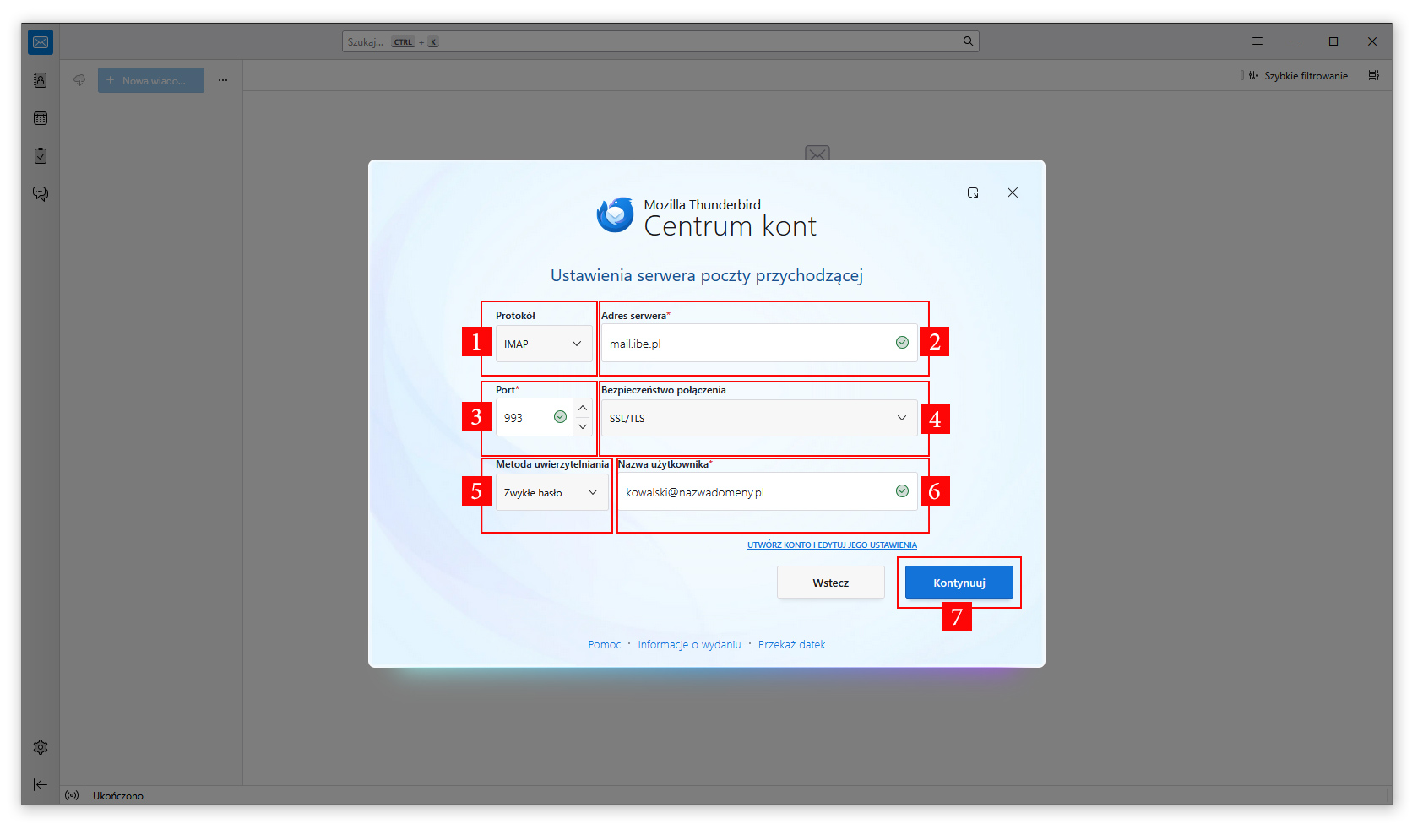Click the Wstecz back button

[x=830, y=583]
